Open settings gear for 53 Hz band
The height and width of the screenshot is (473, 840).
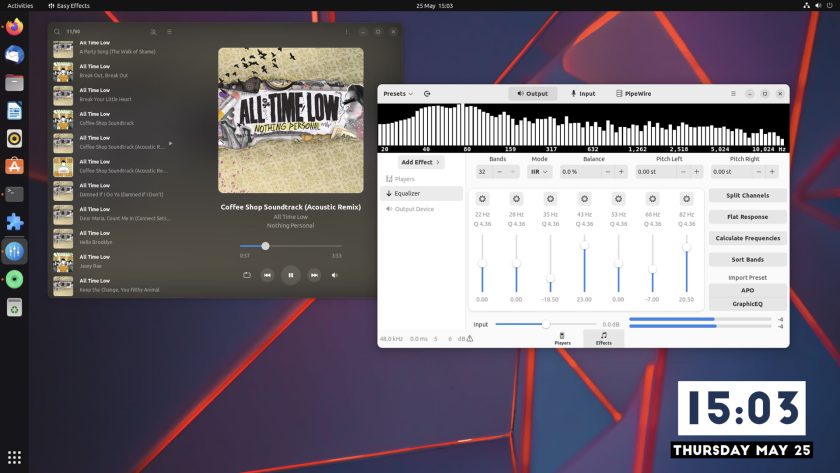(618, 199)
